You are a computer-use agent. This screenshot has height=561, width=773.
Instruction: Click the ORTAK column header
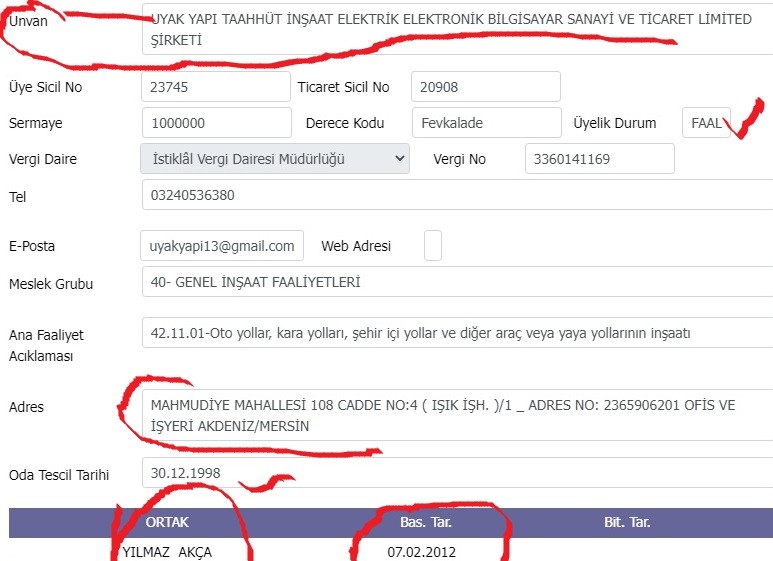tap(167, 523)
